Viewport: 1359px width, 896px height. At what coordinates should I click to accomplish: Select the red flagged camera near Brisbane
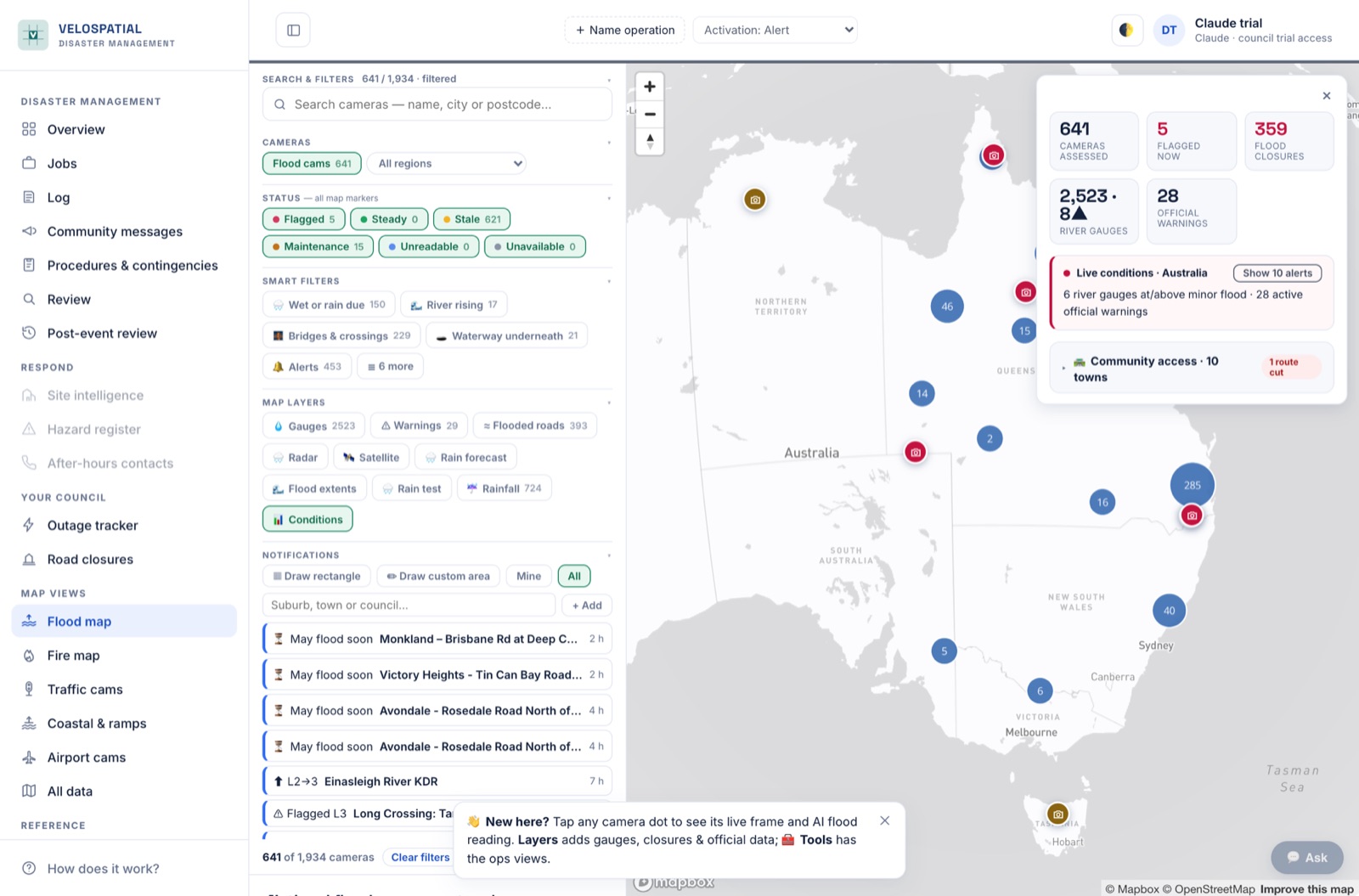coord(1192,516)
